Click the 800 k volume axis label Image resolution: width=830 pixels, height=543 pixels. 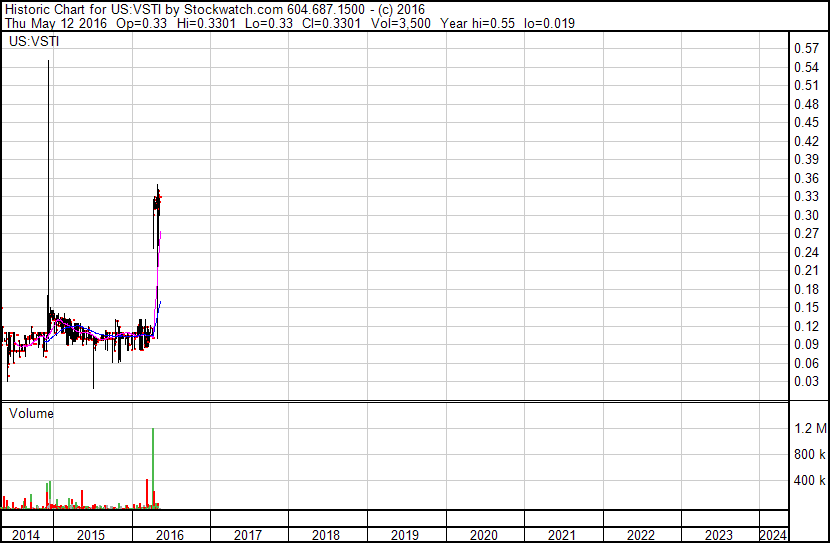click(x=809, y=455)
